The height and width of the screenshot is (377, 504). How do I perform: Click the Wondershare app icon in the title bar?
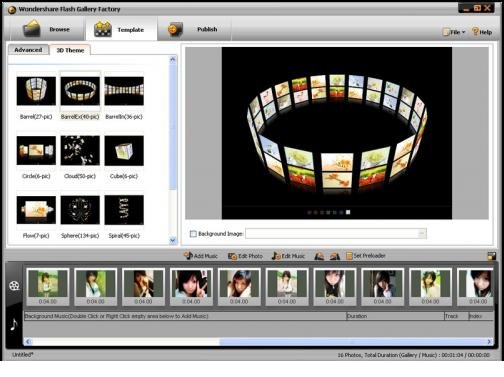coord(12,10)
